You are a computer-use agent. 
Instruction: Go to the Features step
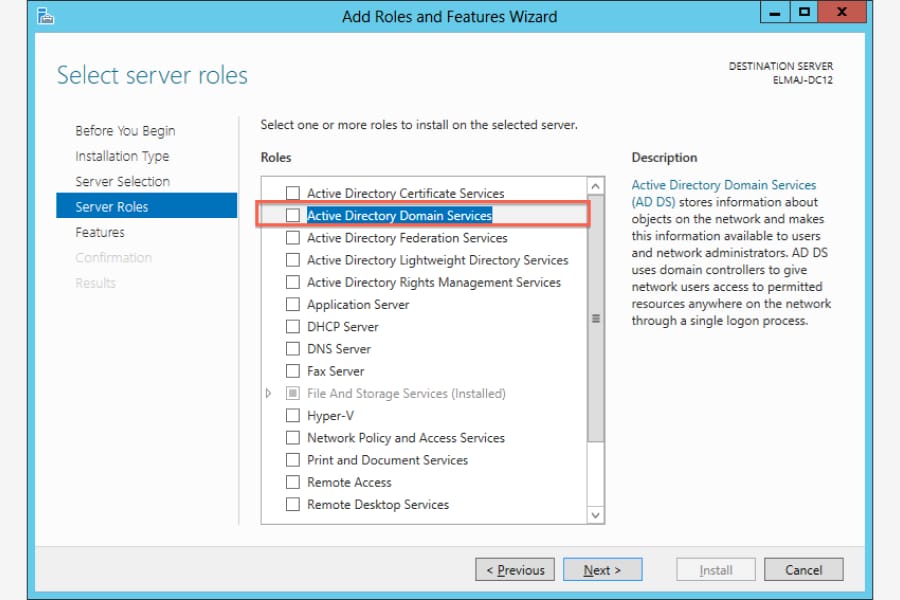click(100, 232)
